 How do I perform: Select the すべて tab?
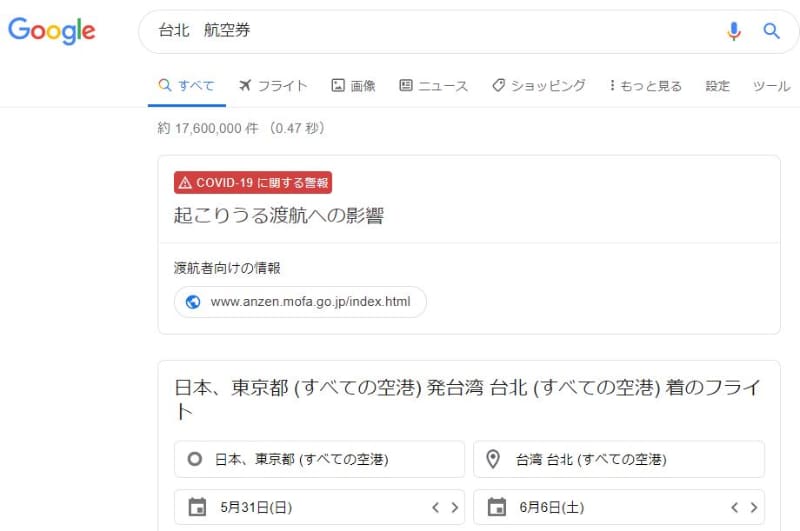(187, 86)
